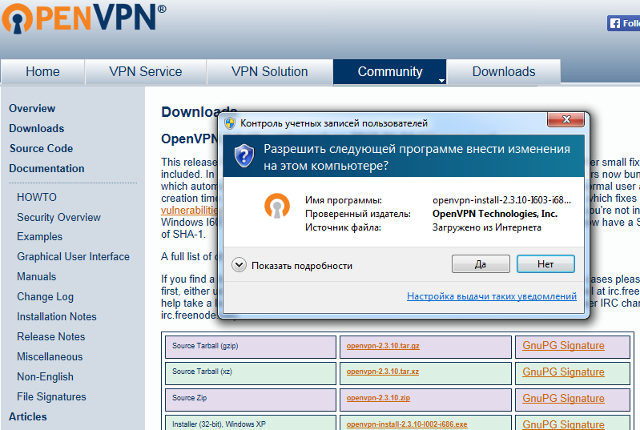Click the Загружено из Интернета text
640x430 pixels.
pos(487,228)
